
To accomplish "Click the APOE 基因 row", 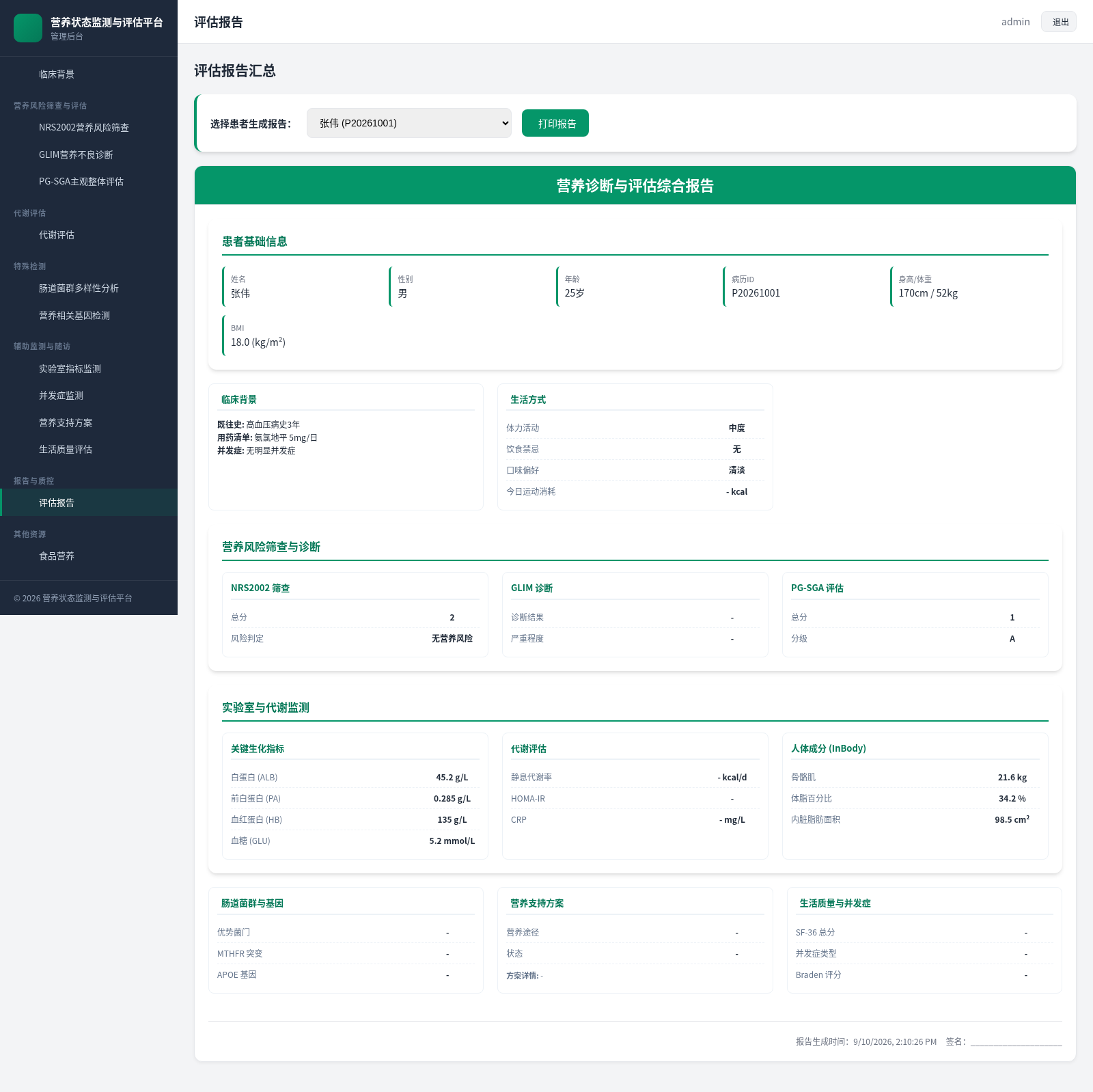I will click(346, 974).
